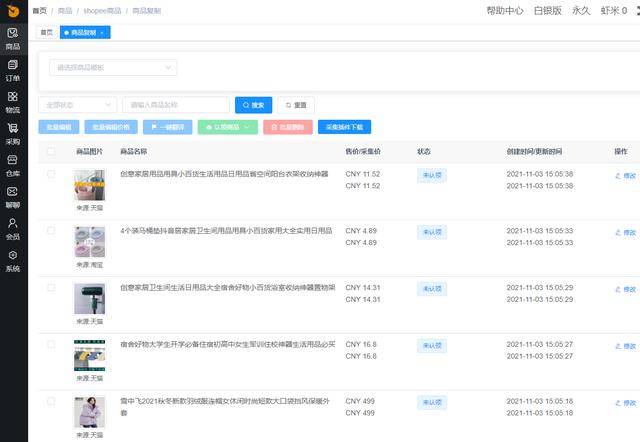Open the 物流 logistics icon in the sidebar
This screenshot has width=640, height=442.
coord(13,102)
